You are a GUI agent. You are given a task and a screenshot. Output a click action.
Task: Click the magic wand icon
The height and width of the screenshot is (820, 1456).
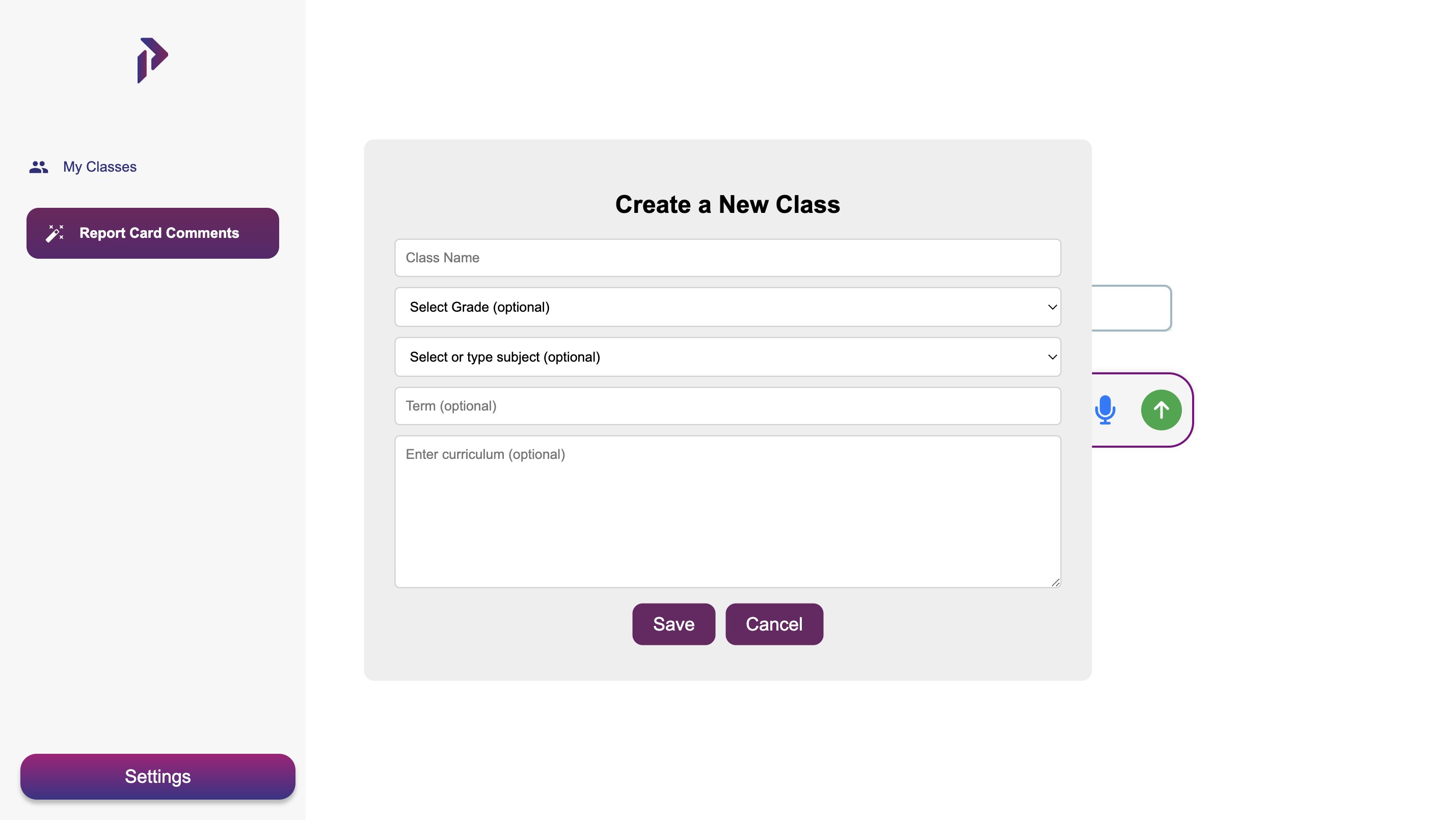[55, 233]
